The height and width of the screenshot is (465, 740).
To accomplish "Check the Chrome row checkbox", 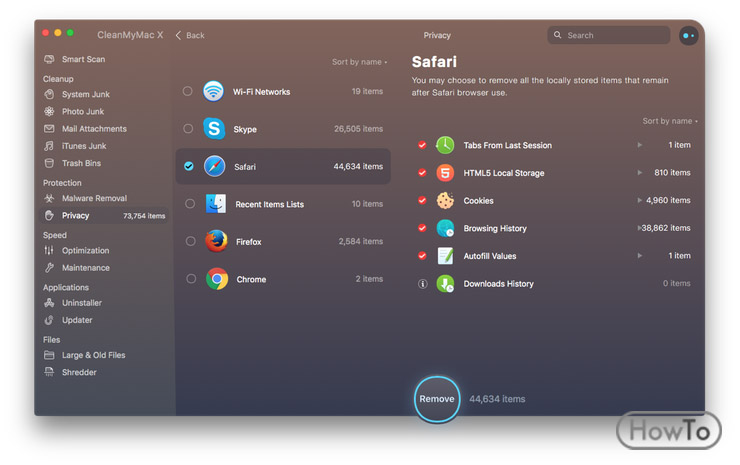I will tap(191, 279).
